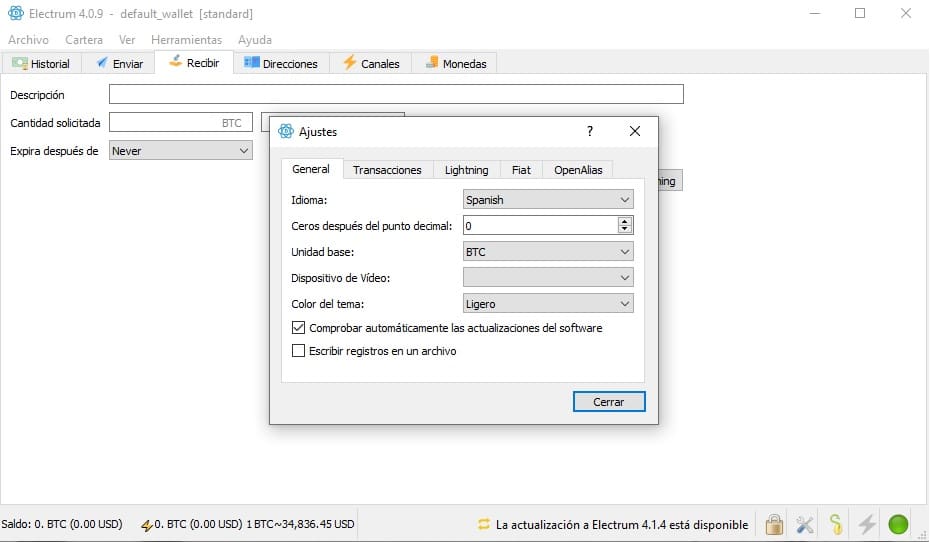This screenshot has height=542, width=930.
Task: Open the Lightning settings tab
Action: [x=467, y=170]
